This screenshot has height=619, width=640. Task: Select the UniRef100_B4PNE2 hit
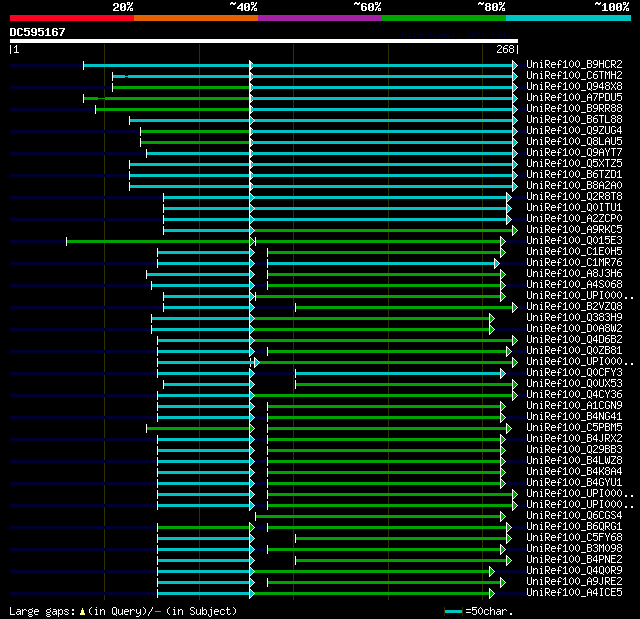(x=574, y=560)
